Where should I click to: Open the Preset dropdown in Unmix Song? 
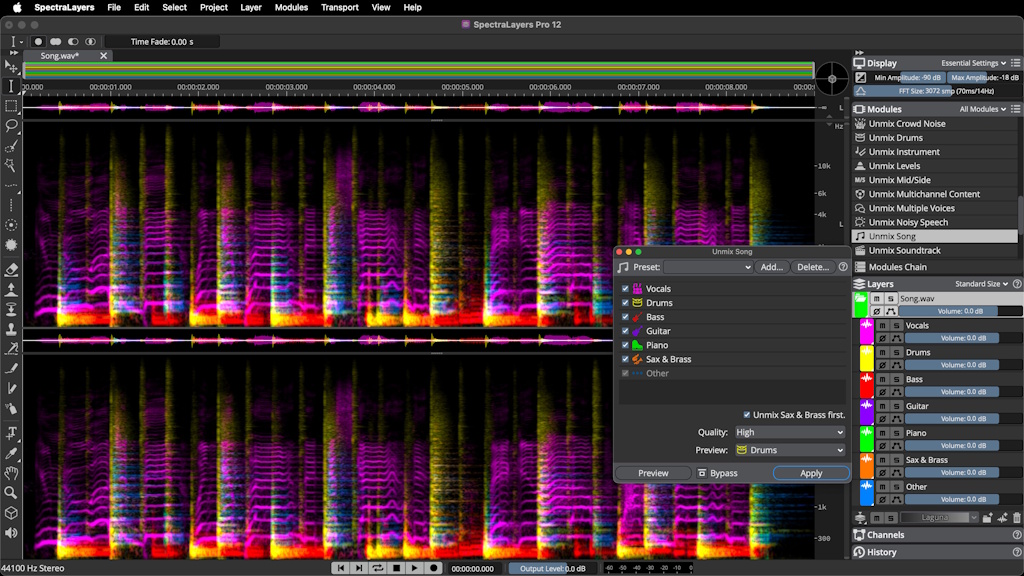pyautogui.click(x=708, y=266)
